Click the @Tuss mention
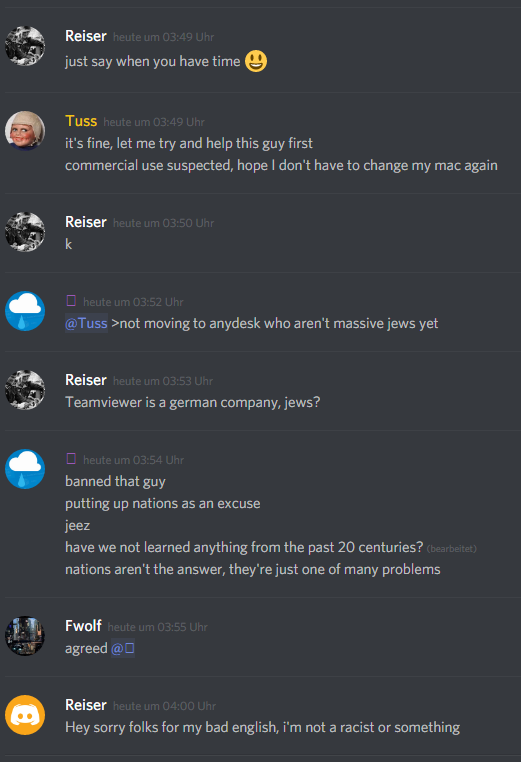 pos(86,323)
